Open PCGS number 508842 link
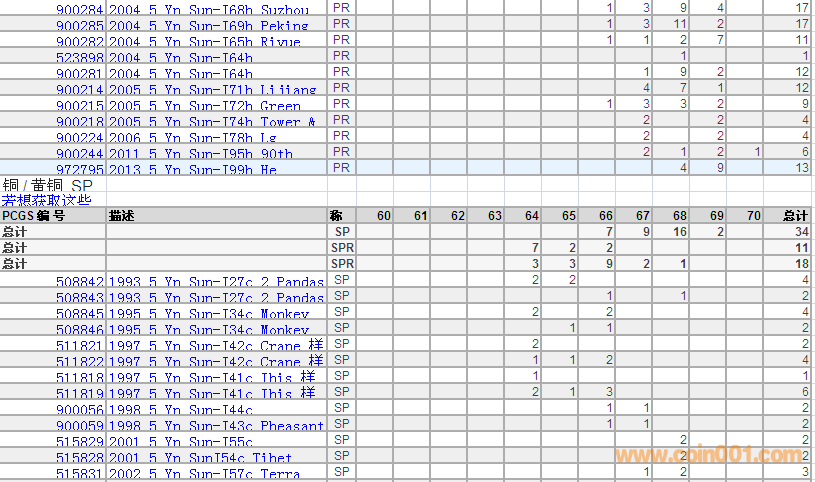The image size is (815, 482). (x=79, y=283)
